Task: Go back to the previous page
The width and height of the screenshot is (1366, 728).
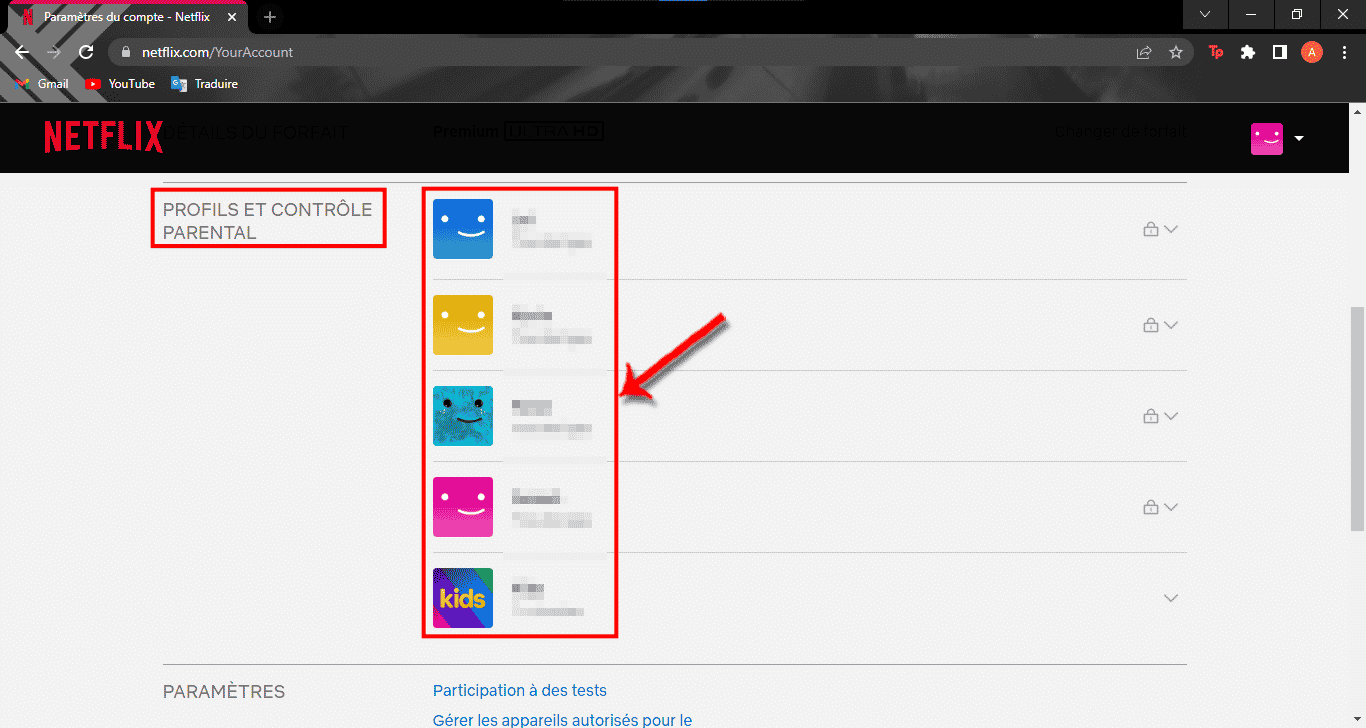Action: [22, 52]
